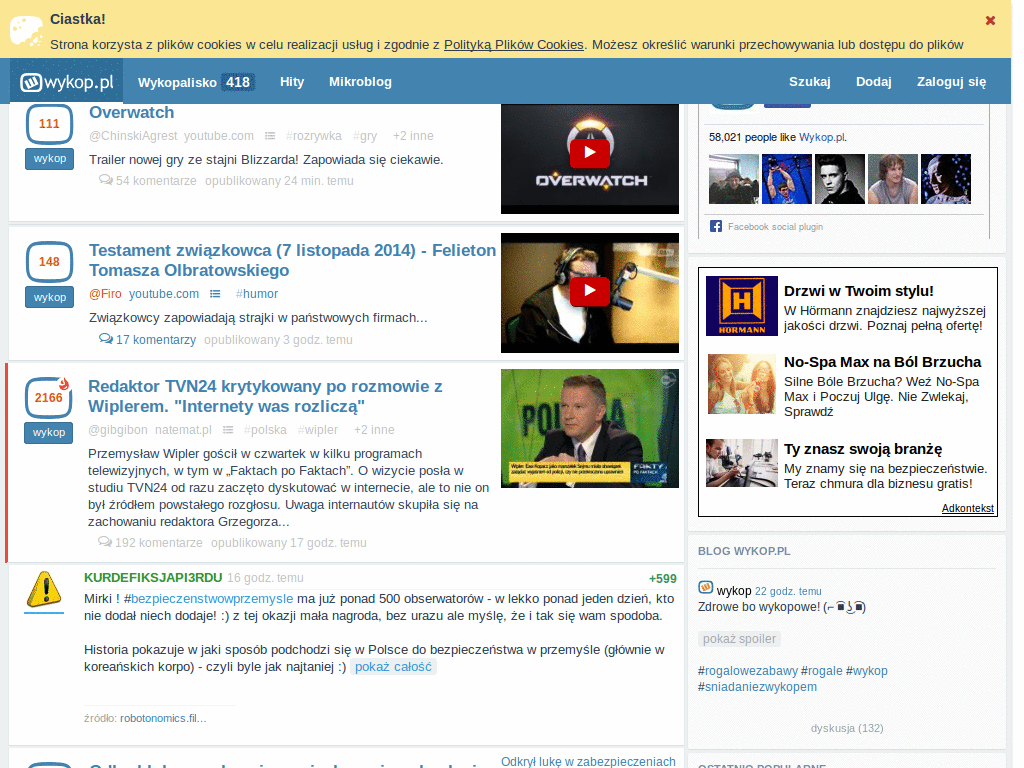The height and width of the screenshot is (768, 1024).
Task: Expand post with pokaż całość
Action: pyautogui.click(x=393, y=667)
